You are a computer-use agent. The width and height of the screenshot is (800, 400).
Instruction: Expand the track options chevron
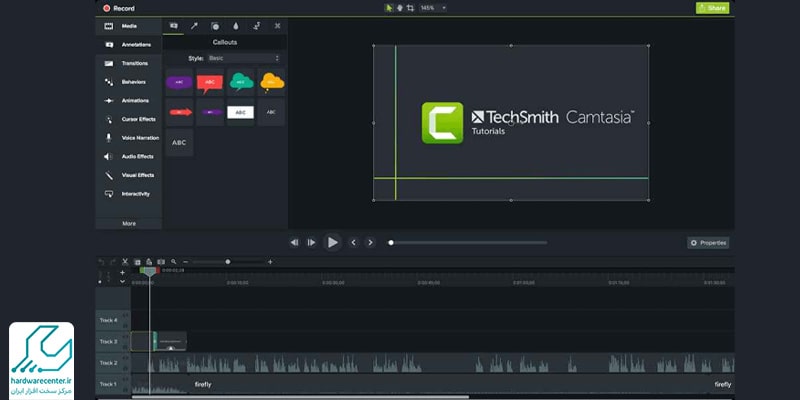(x=122, y=281)
